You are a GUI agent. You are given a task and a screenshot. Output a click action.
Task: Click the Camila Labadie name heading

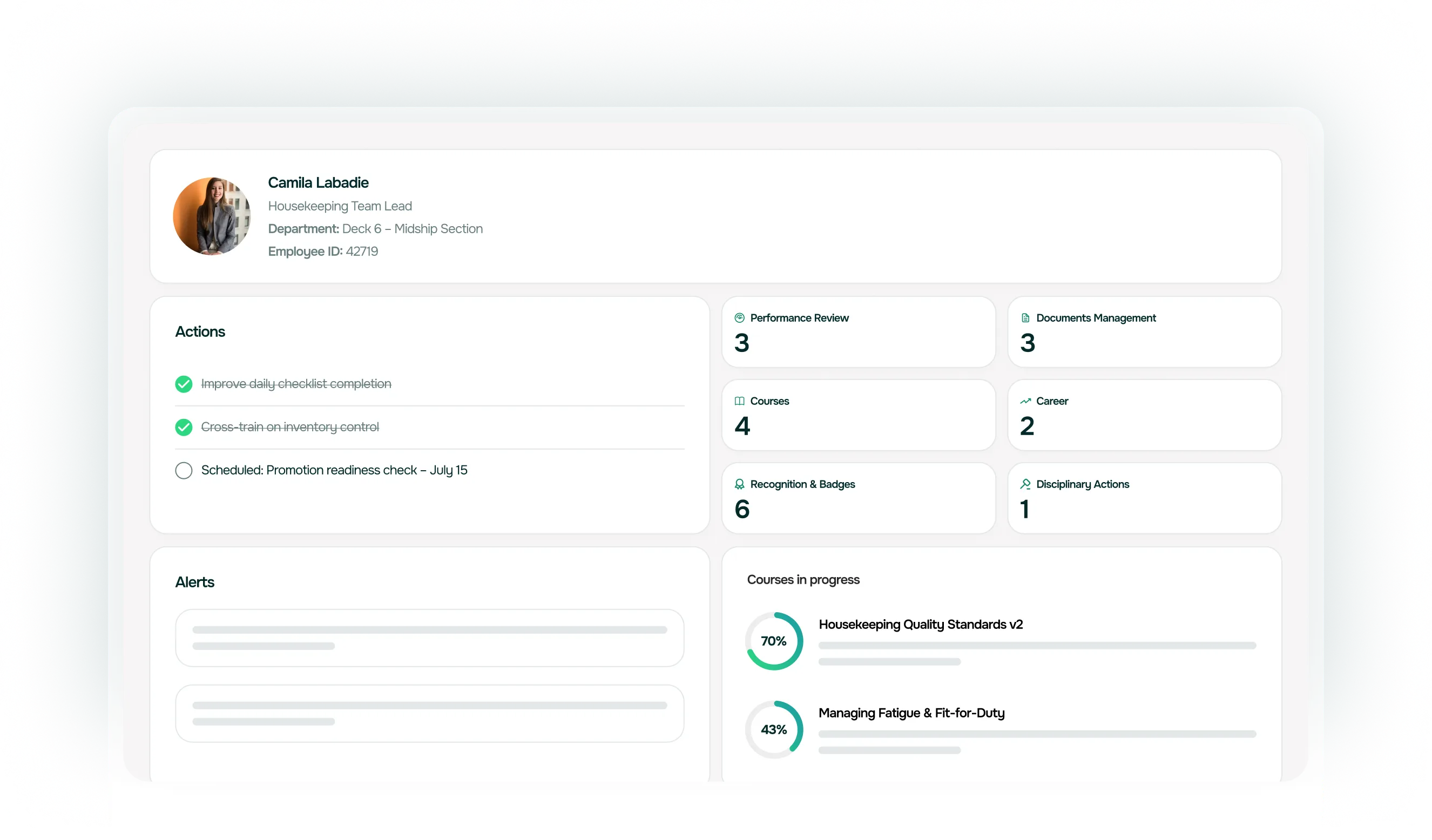(x=318, y=183)
